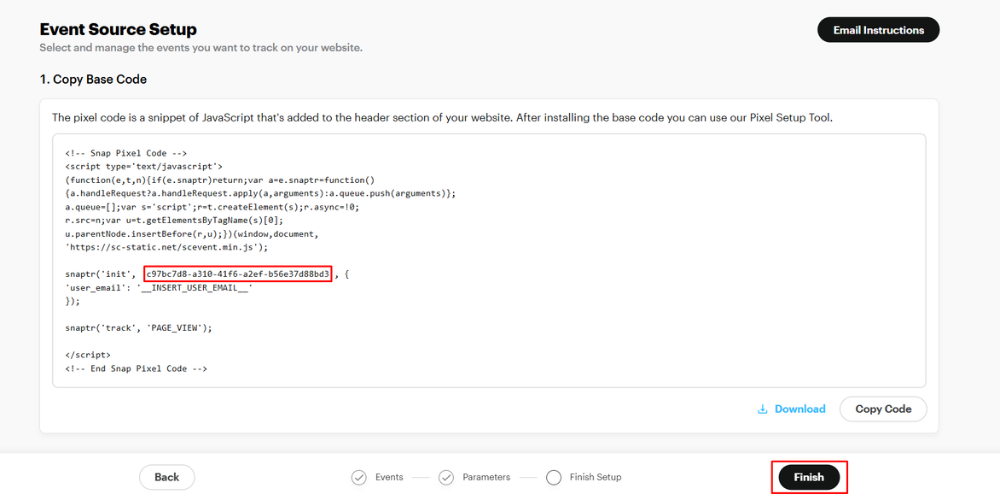
Task: Click the 'Event Source Setup' title
Action: pyautogui.click(x=118, y=29)
